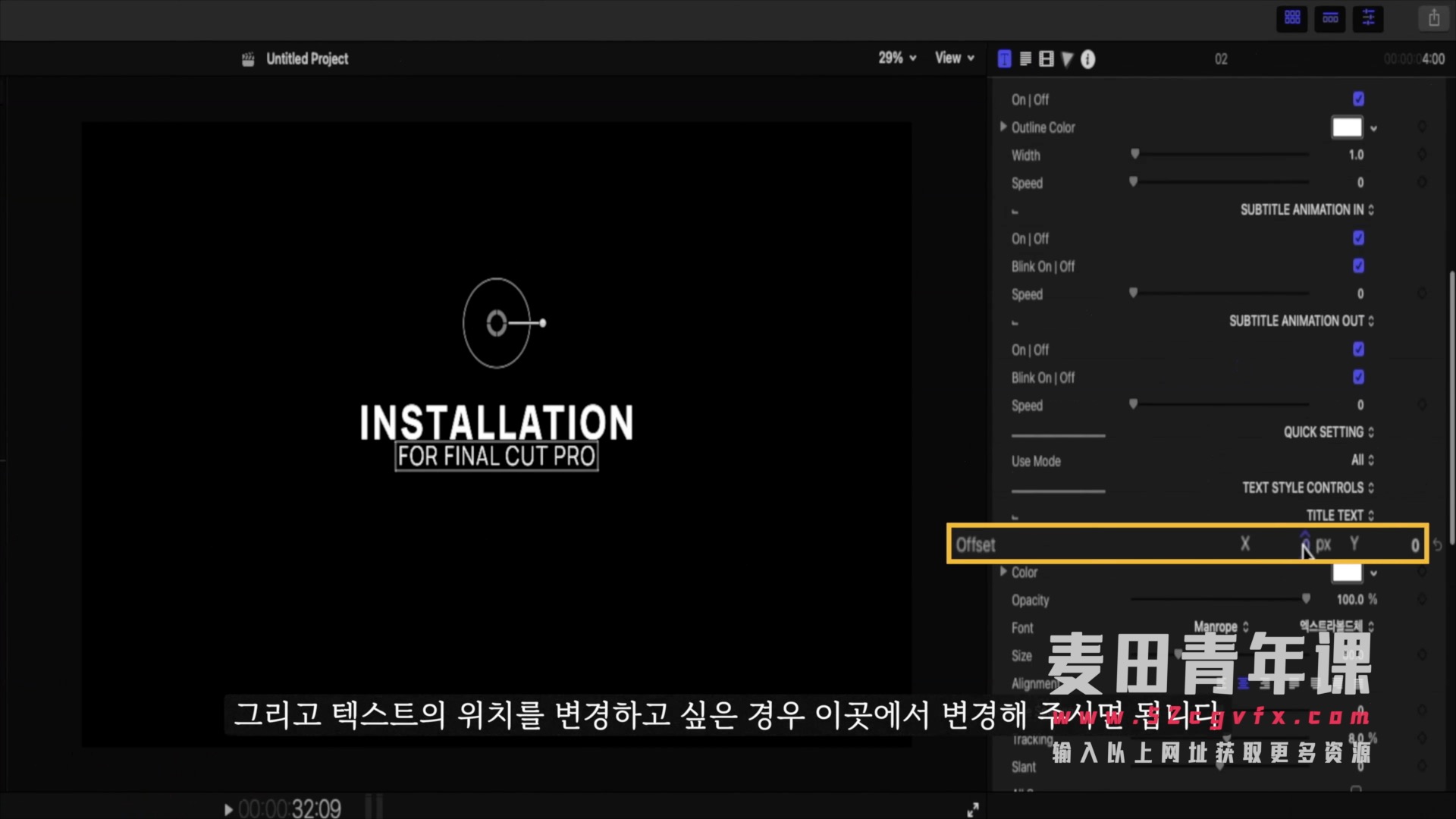Toggle Subtitle Animation Out Blink On | Off
Screen dimensions: 1456x819
1358,377
